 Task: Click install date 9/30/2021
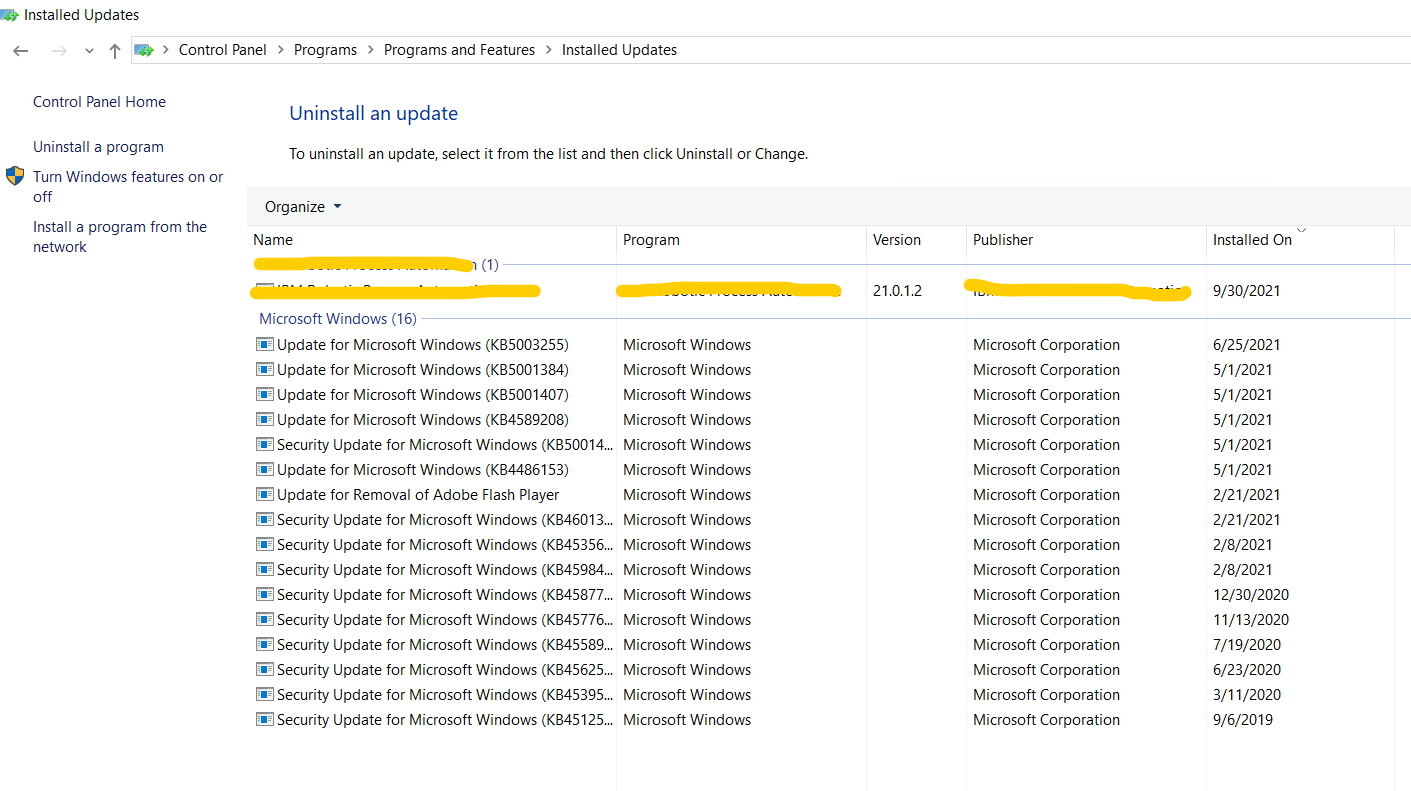coord(1247,291)
